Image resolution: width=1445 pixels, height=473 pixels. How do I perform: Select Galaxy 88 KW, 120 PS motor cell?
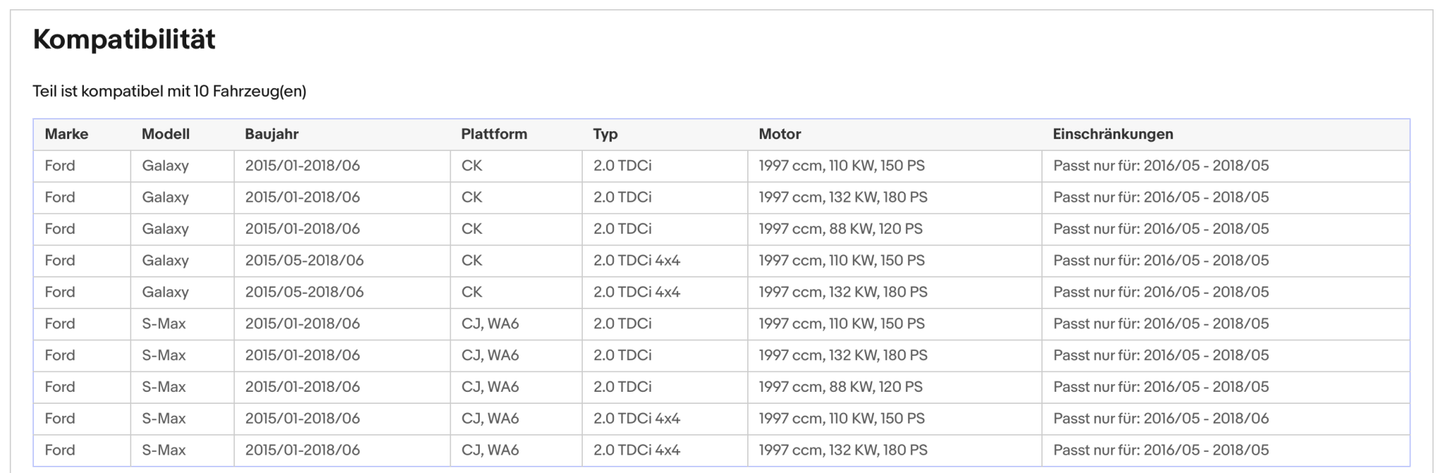click(840, 229)
